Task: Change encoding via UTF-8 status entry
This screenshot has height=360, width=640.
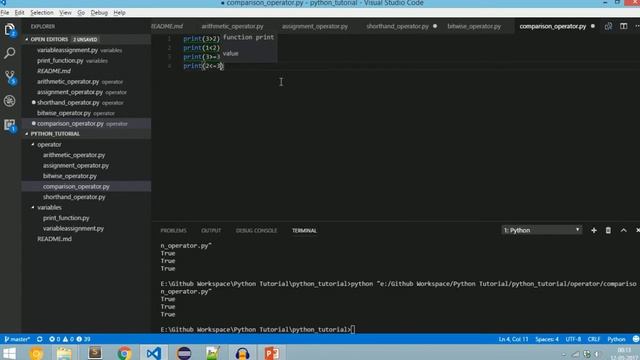Action: [x=573, y=339]
